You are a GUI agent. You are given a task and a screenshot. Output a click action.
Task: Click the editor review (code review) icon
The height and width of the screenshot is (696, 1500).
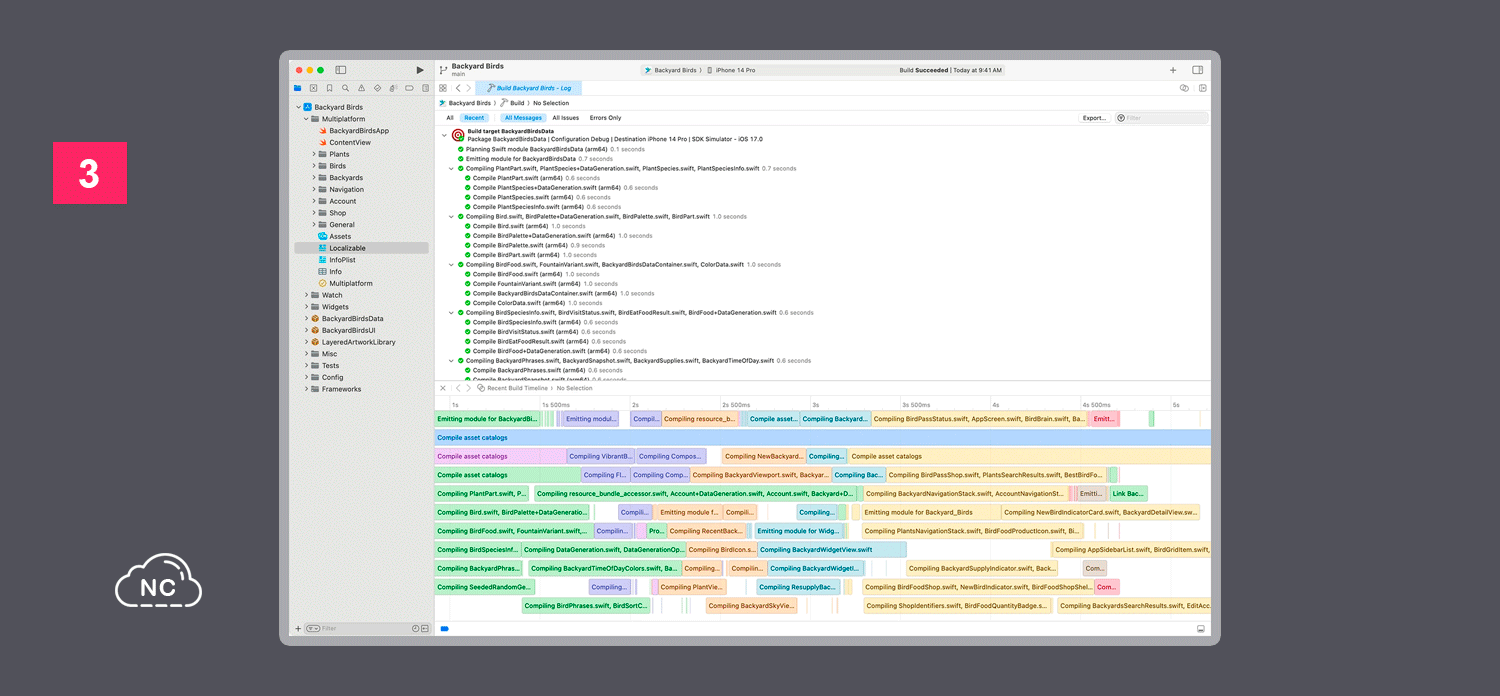pos(1184,88)
